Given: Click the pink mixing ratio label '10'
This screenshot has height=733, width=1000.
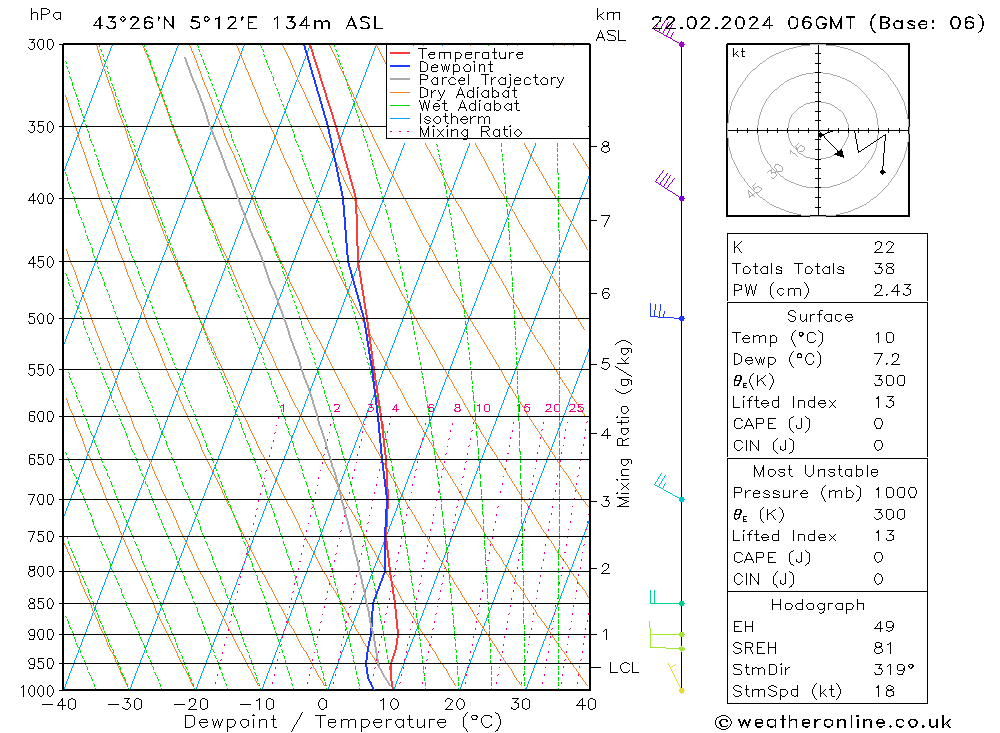Looking at the screenshot, I should tap(483, 408).
